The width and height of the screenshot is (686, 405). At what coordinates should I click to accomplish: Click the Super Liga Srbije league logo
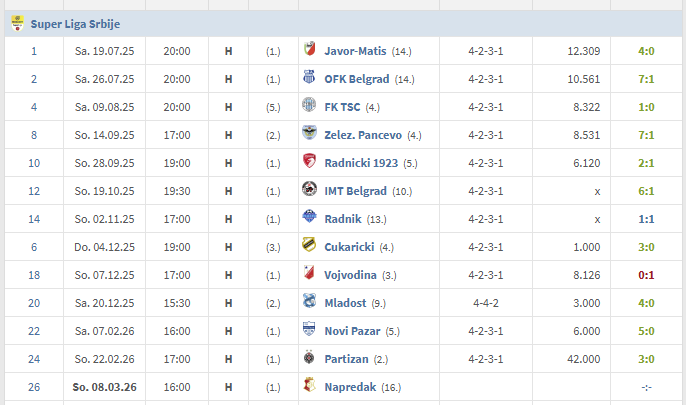coord(17,23)
